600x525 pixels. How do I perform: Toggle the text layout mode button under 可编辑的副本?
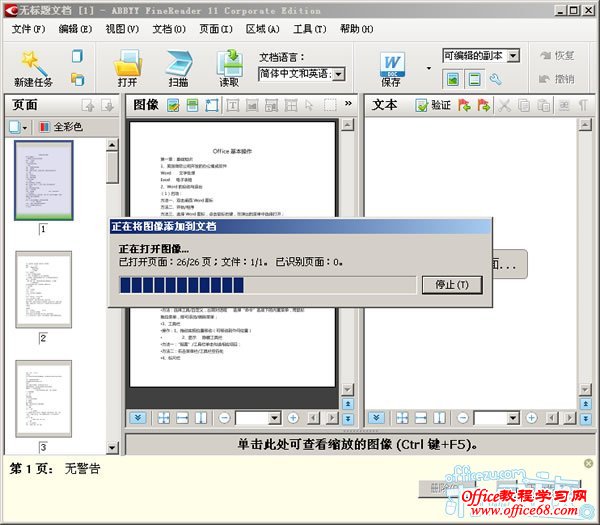(474, 79)
